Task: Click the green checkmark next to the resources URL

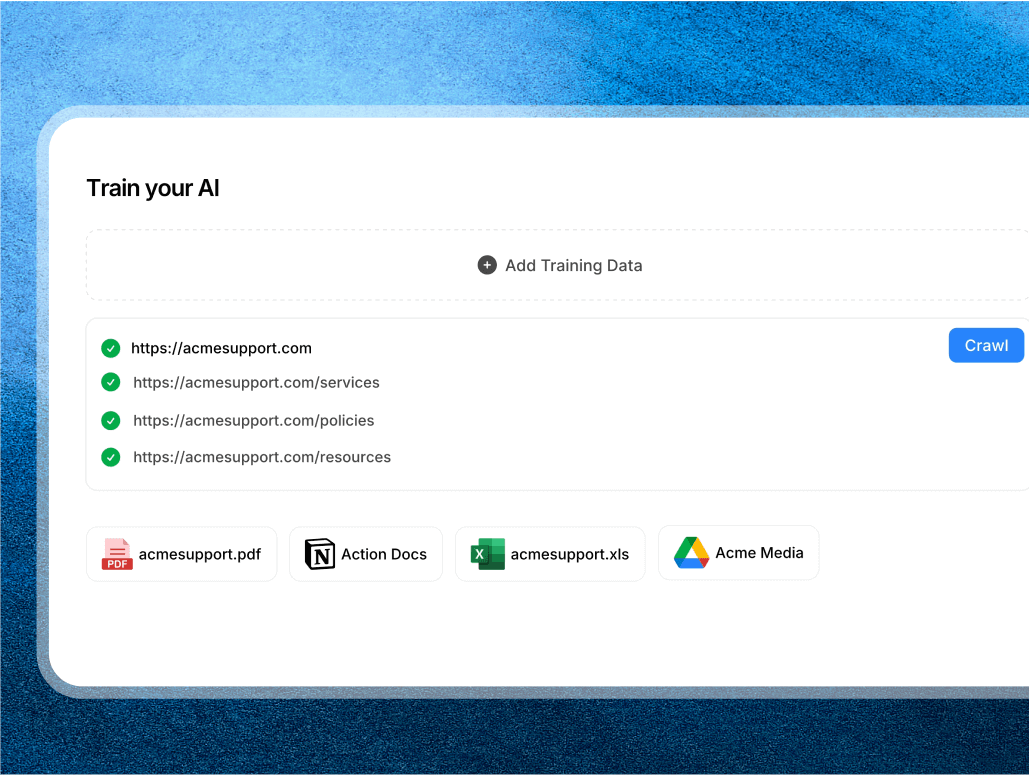Action: tap(111, 457)
